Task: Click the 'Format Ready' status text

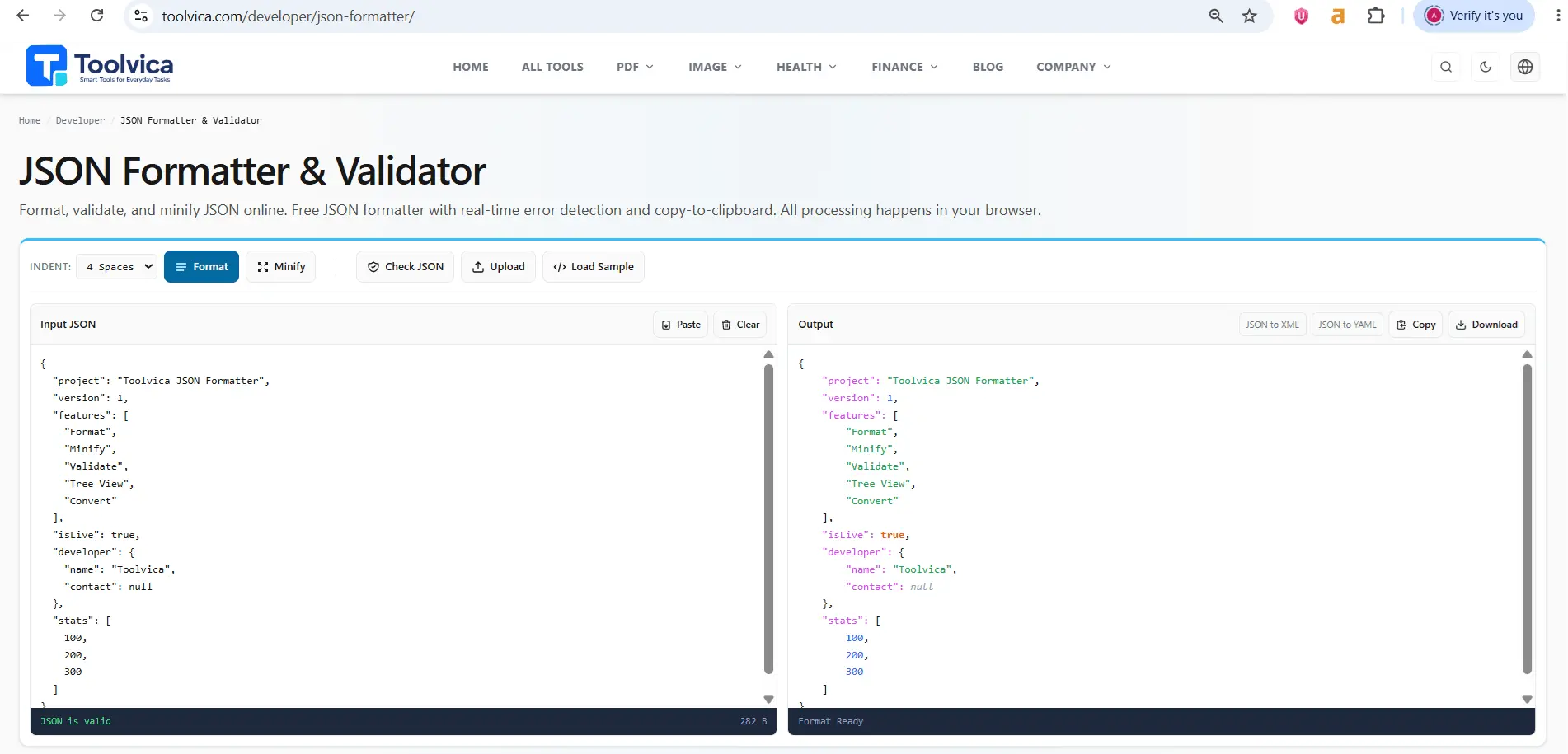Action: pyautogui.click(x=830, y=721)
